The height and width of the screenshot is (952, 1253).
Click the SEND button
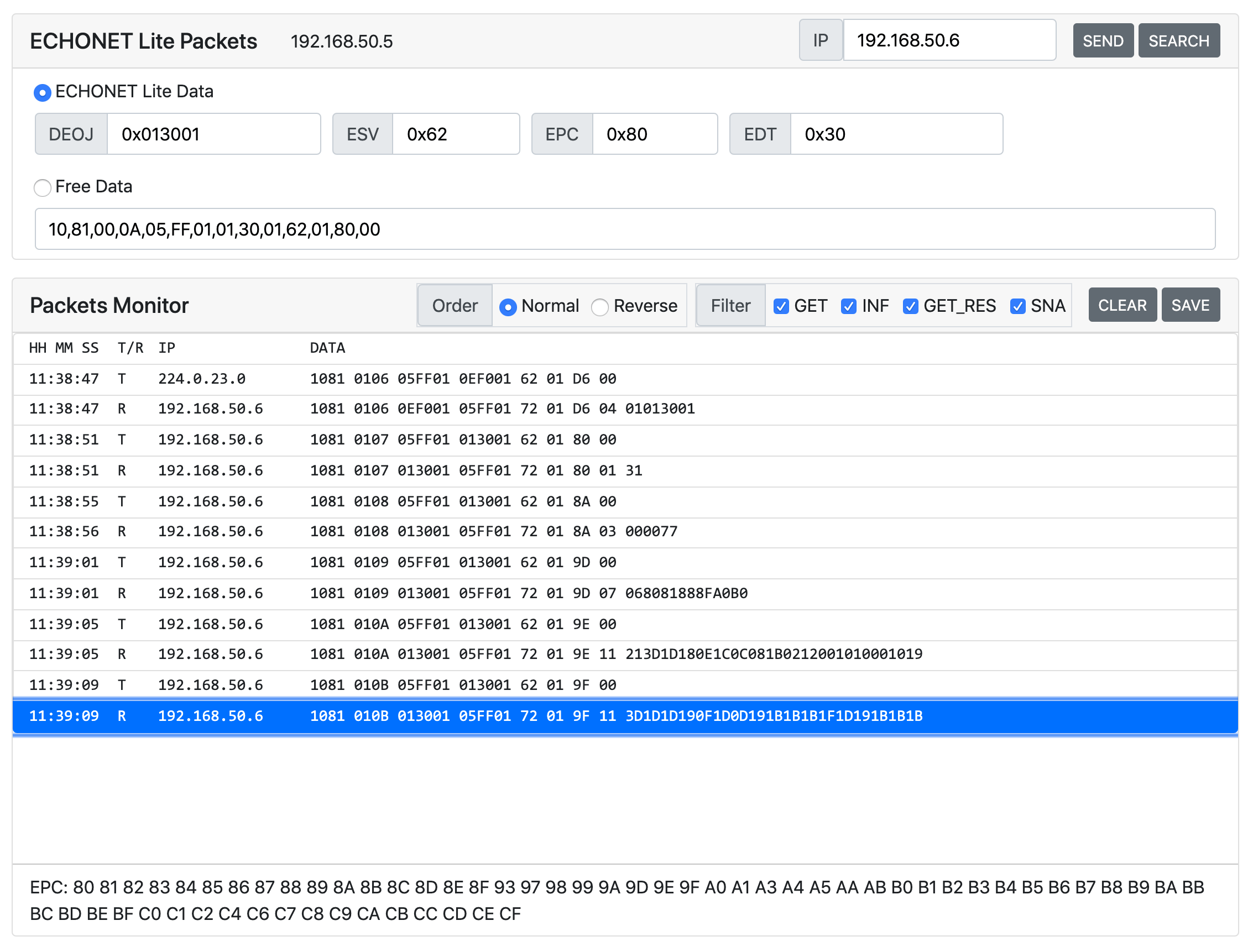[1102, 41]
